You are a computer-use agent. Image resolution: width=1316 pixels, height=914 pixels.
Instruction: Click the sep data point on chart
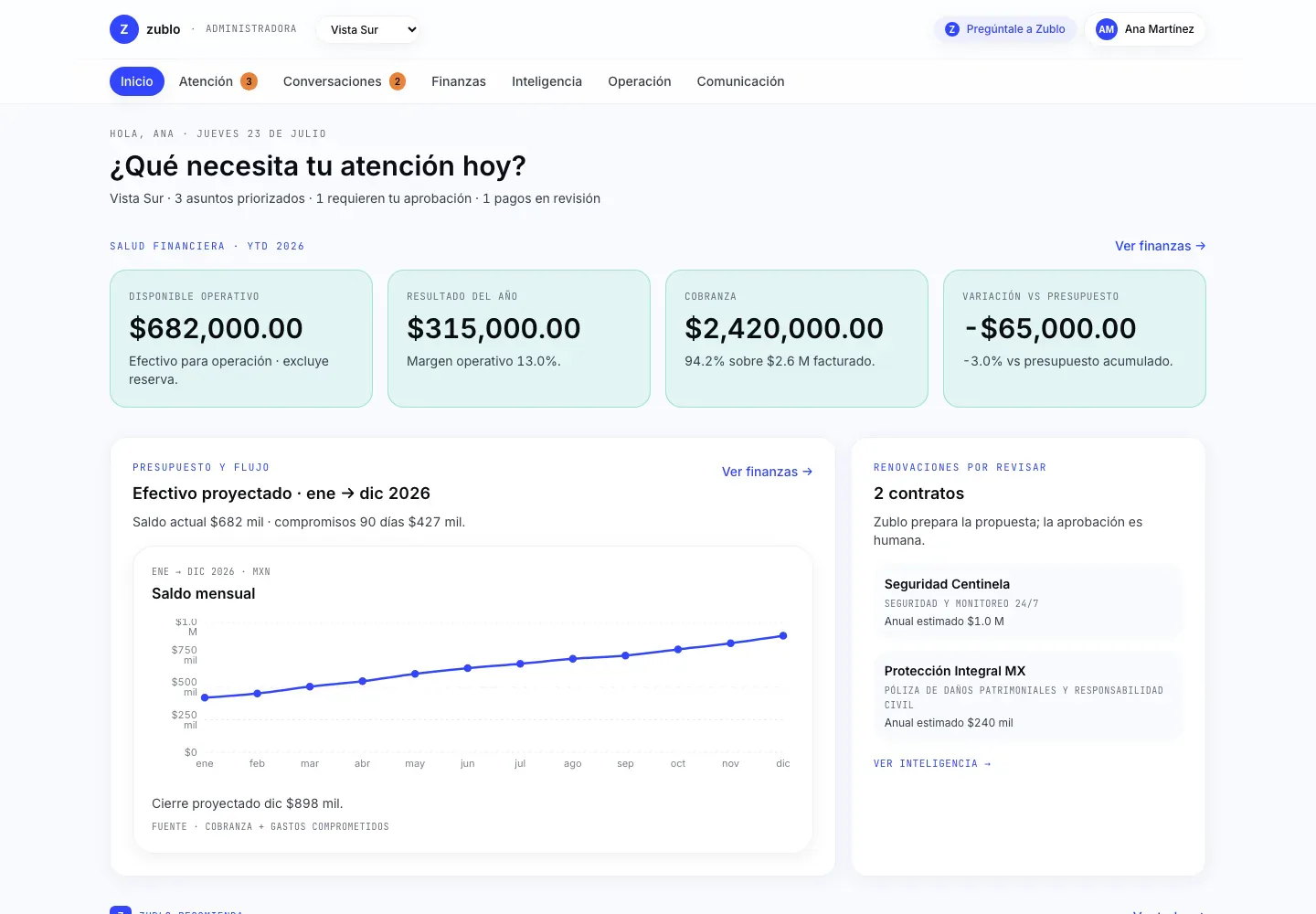coord(625,655)
